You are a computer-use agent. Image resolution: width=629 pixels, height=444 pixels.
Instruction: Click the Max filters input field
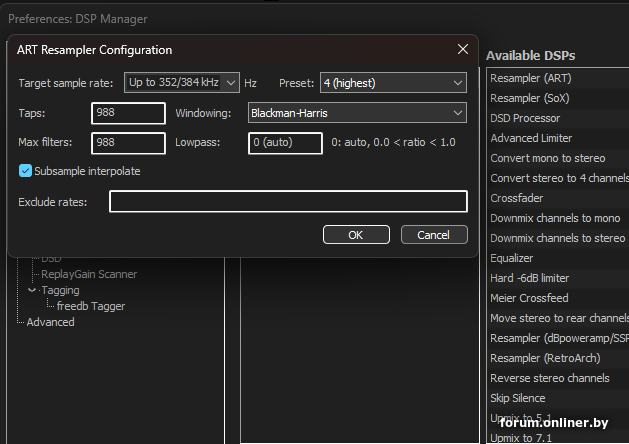[x=128, y=143]
